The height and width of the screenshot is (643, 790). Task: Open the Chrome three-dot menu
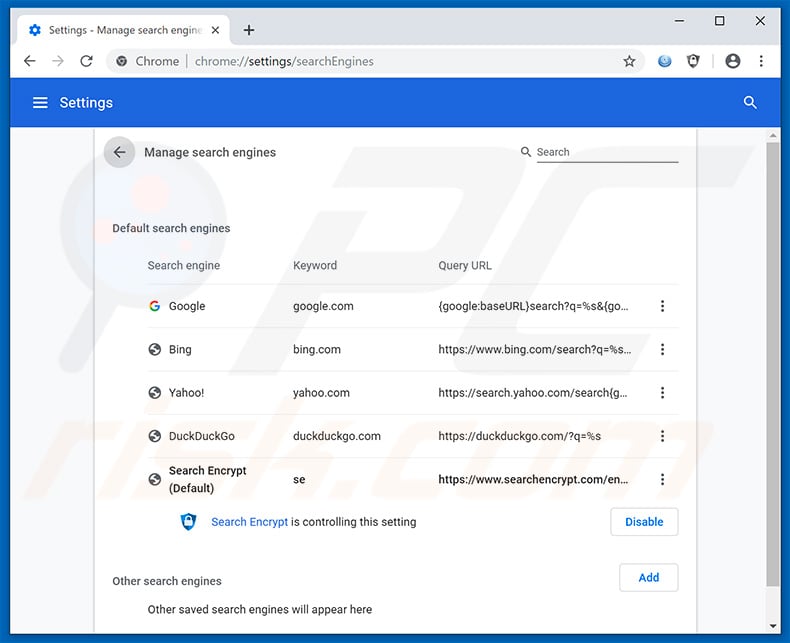pyautogui.click(x=761, y=61)
